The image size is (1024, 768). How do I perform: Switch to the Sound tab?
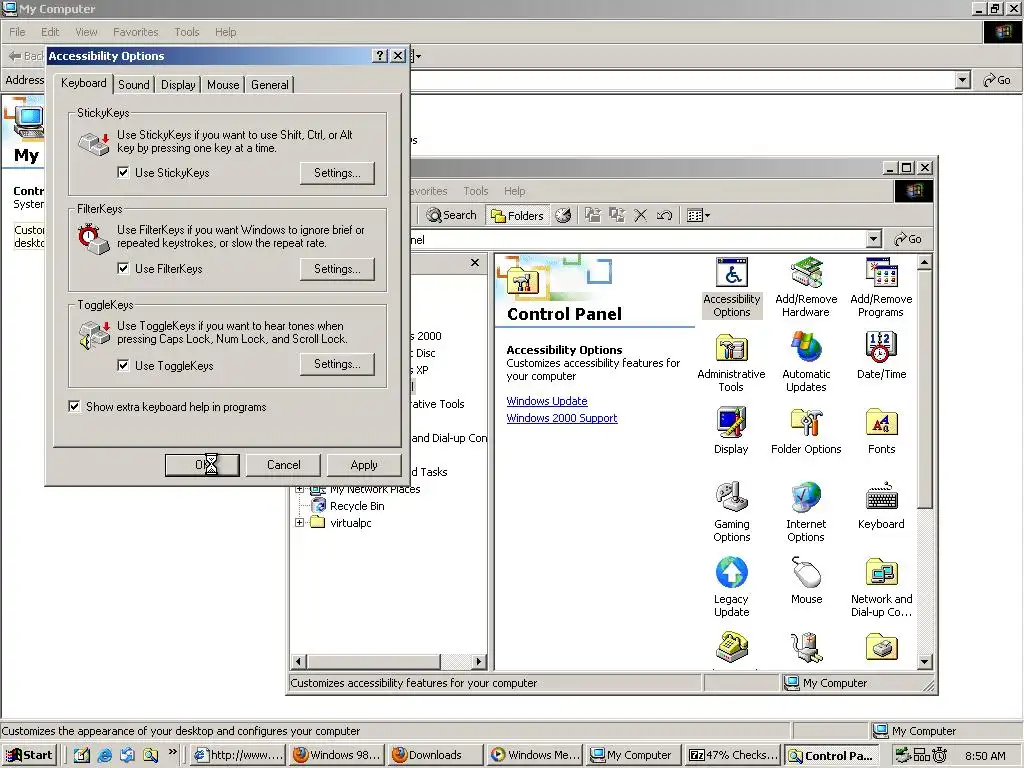click(x=134, y=85)
